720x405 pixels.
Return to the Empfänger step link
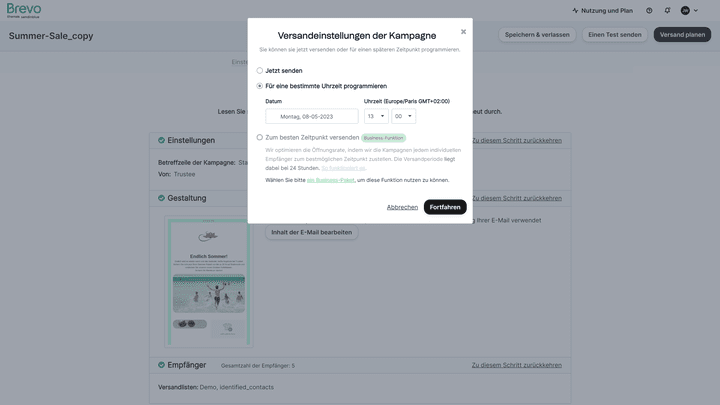point(517,365)
